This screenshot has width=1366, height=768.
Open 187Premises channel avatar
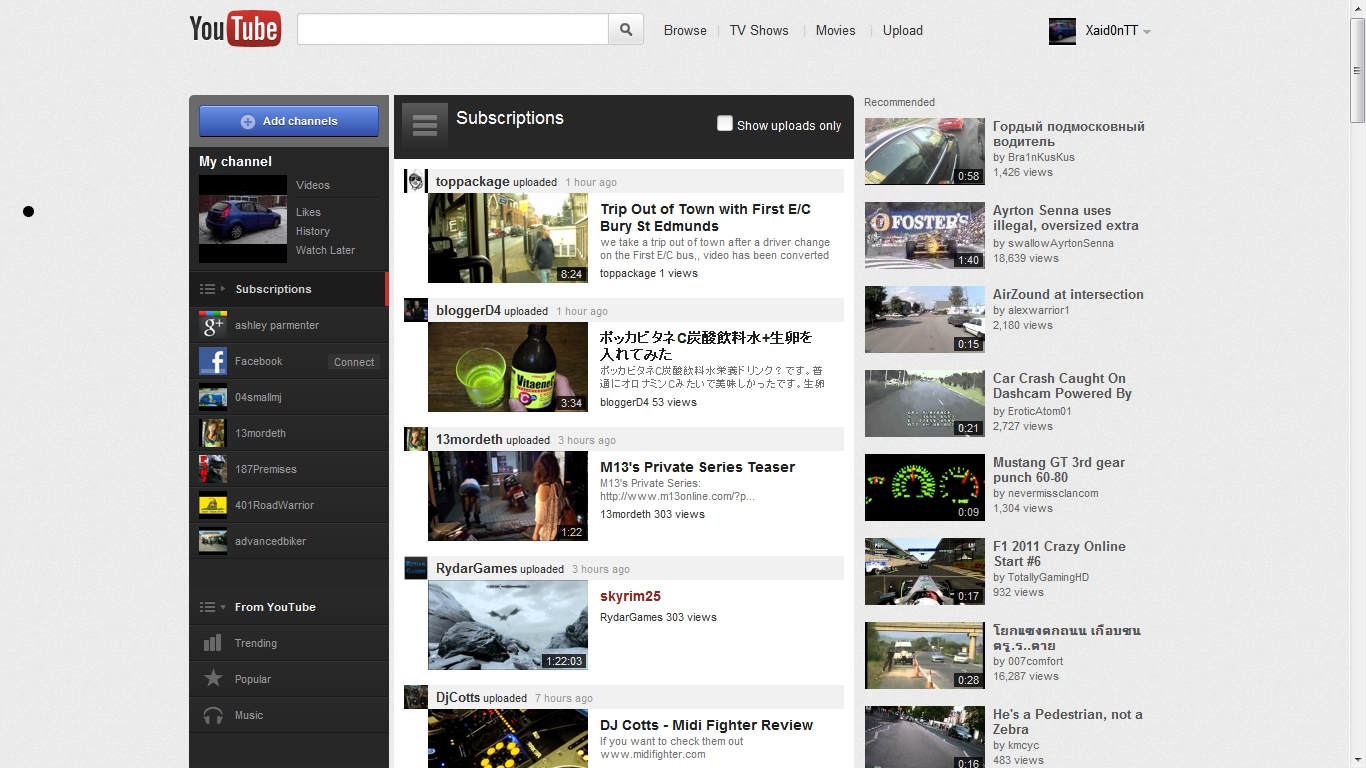(x=213, y=469)
